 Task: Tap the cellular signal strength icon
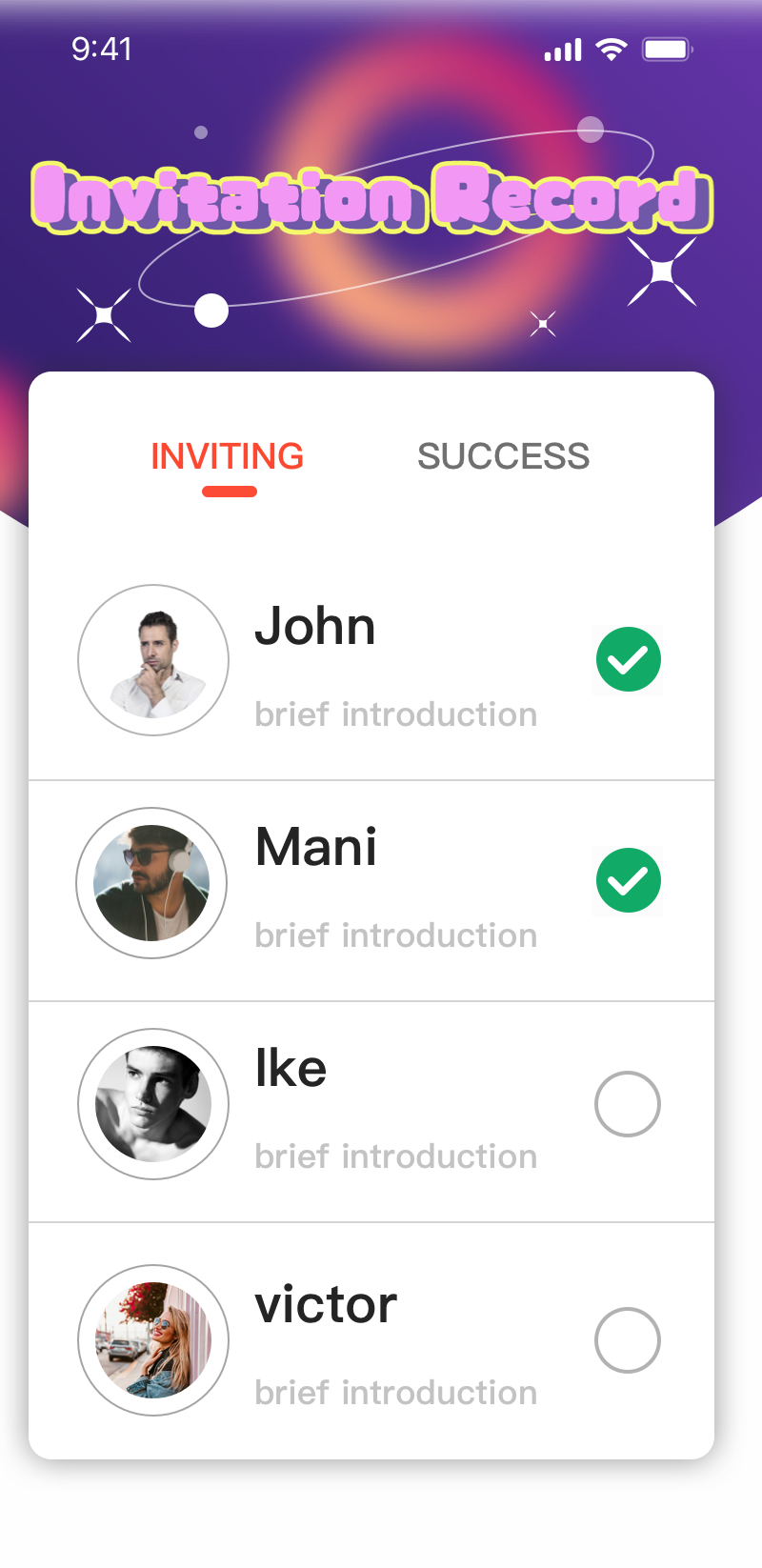(562, 50)
